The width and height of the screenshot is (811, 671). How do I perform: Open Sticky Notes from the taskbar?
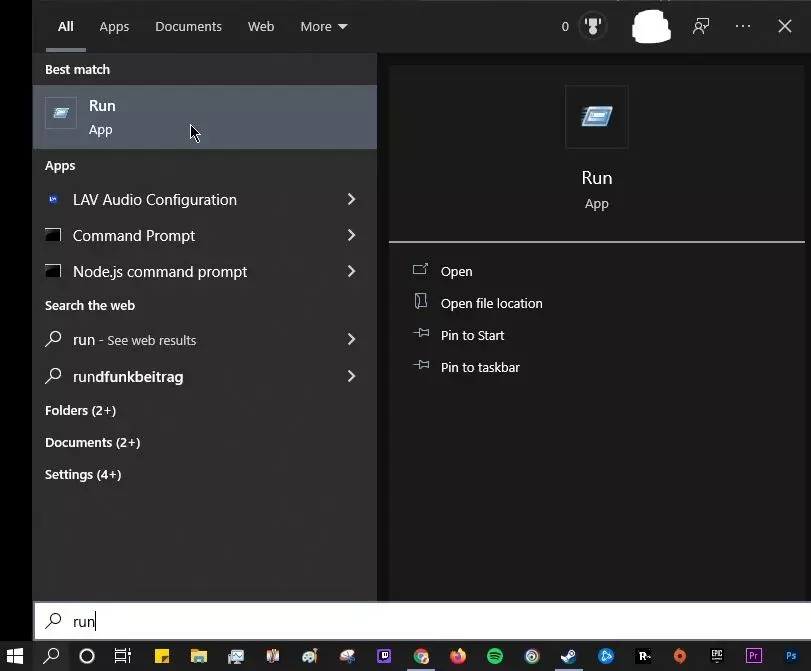(162, 657)
